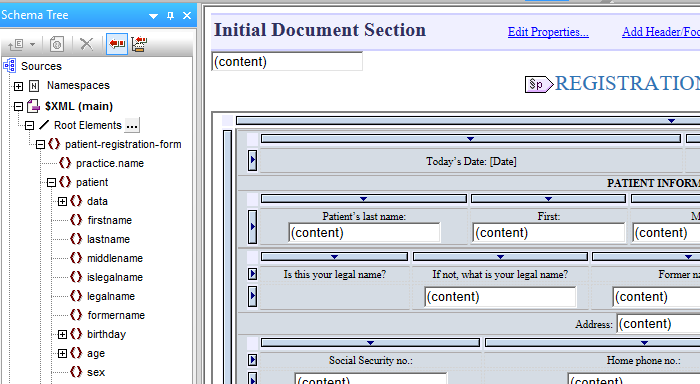Open the add element dropdown arrow
This screenshot has width=700, height=384.
click(32, 44)
